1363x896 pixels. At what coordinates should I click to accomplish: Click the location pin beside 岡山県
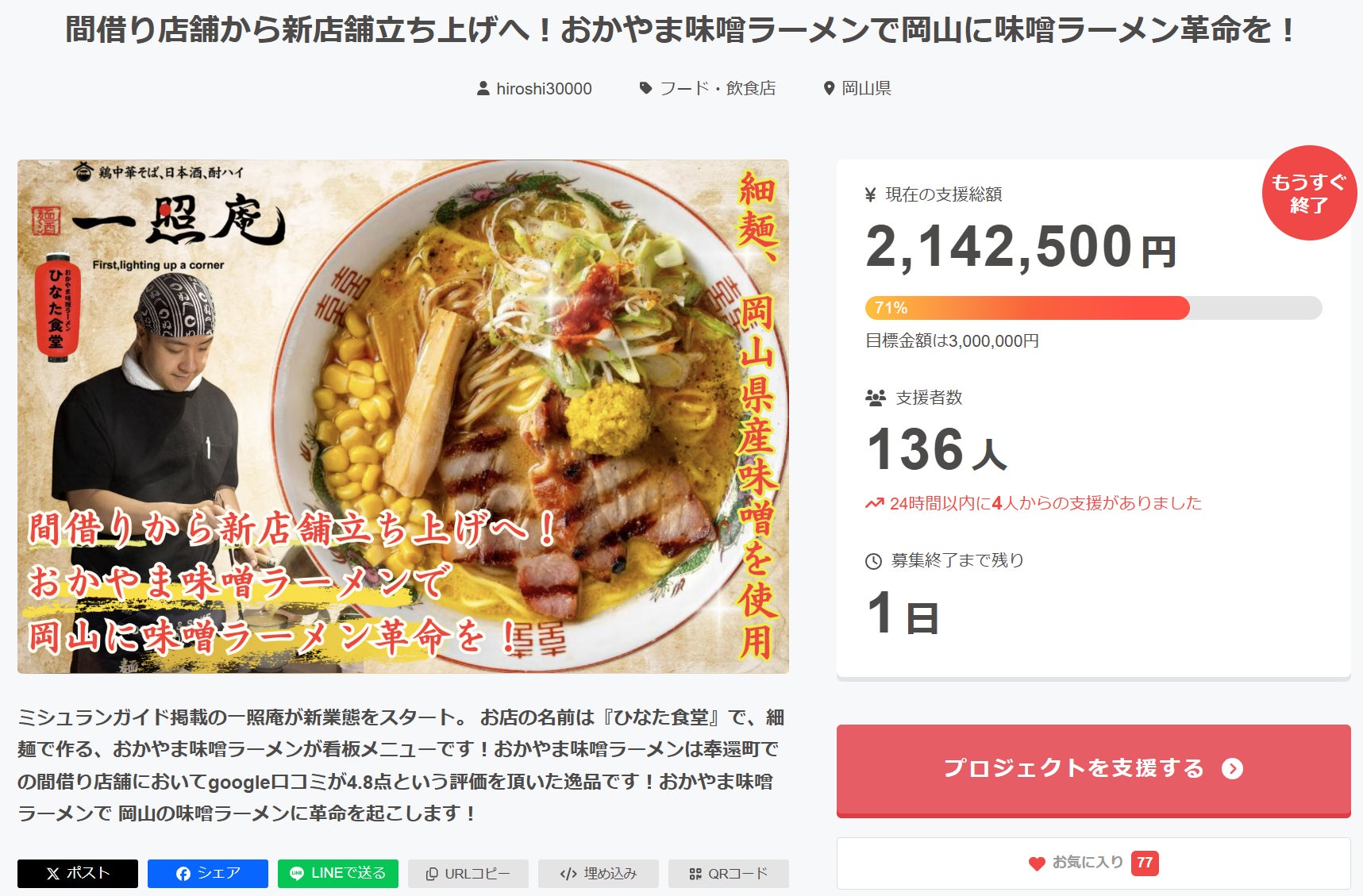point(830,89)
